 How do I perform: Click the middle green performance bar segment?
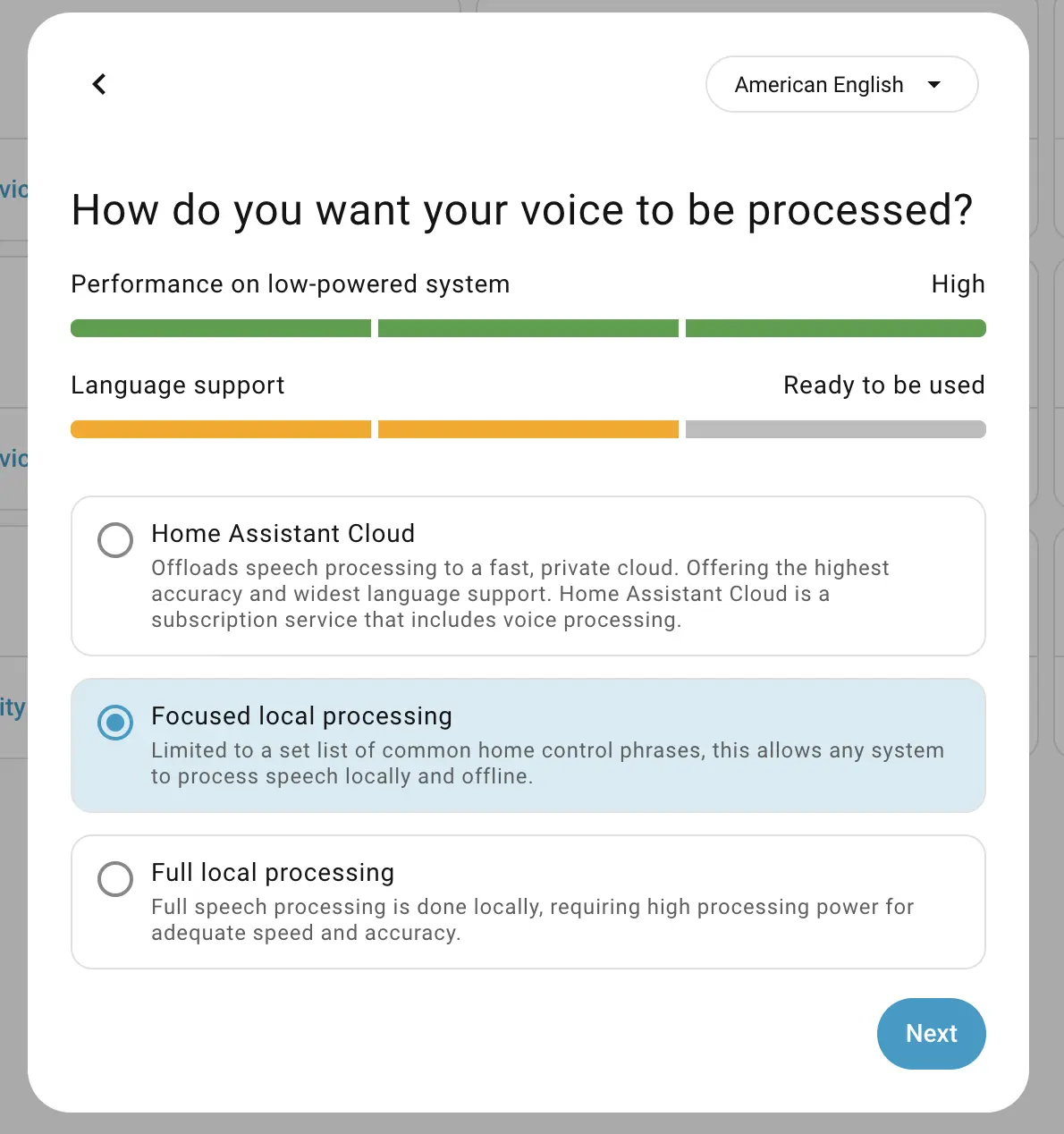pyautogui.click(x=528, y=328)
